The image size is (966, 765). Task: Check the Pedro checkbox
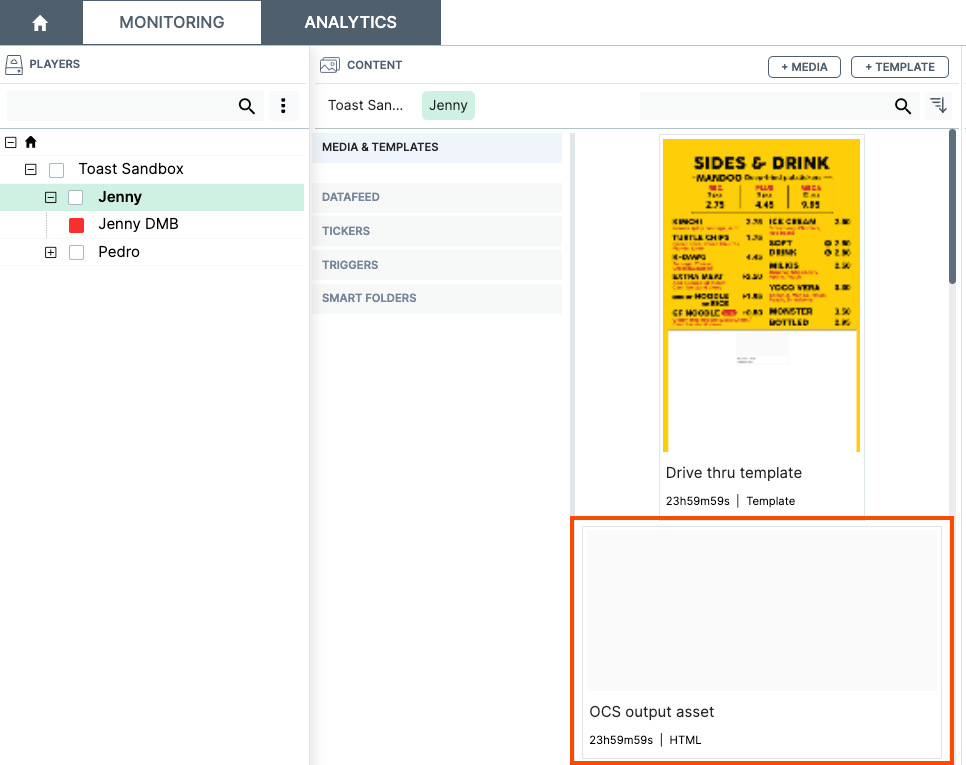[x=76, y=252]
